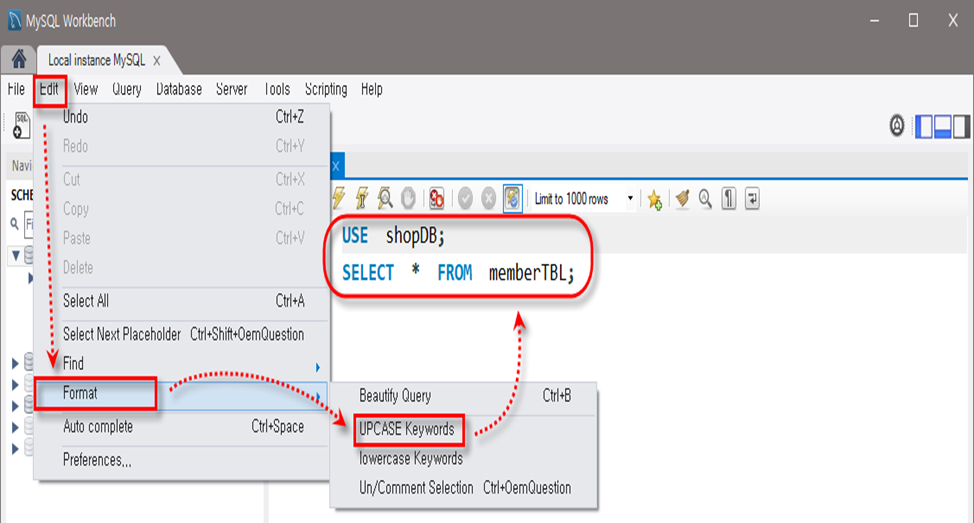The height and width of the screenshot is (523, 974).
Task: Choose Delete in the Edit menu
Action: coord(181,268)
